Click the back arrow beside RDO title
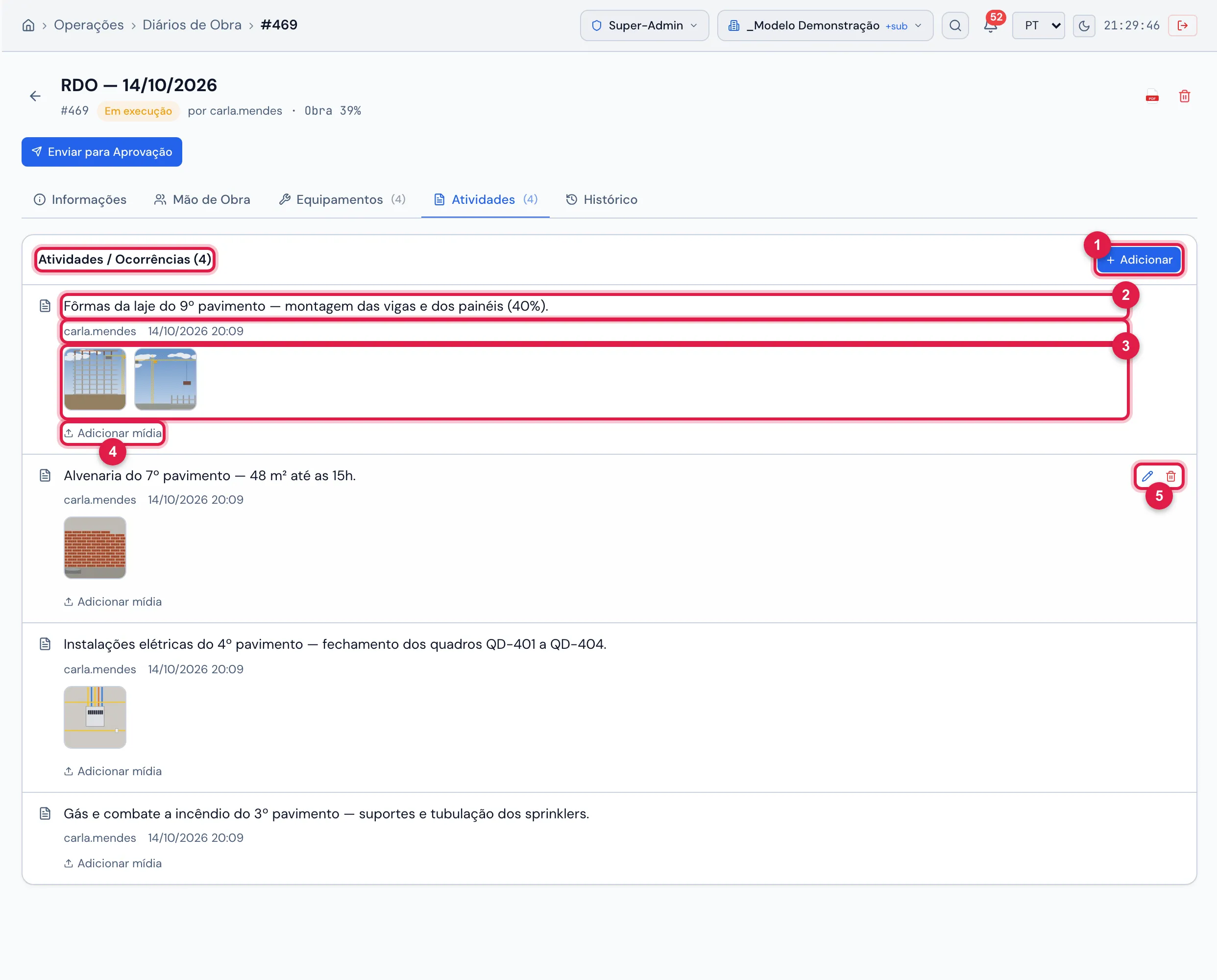The image size is (1217, 980). (x=35, y=96)
